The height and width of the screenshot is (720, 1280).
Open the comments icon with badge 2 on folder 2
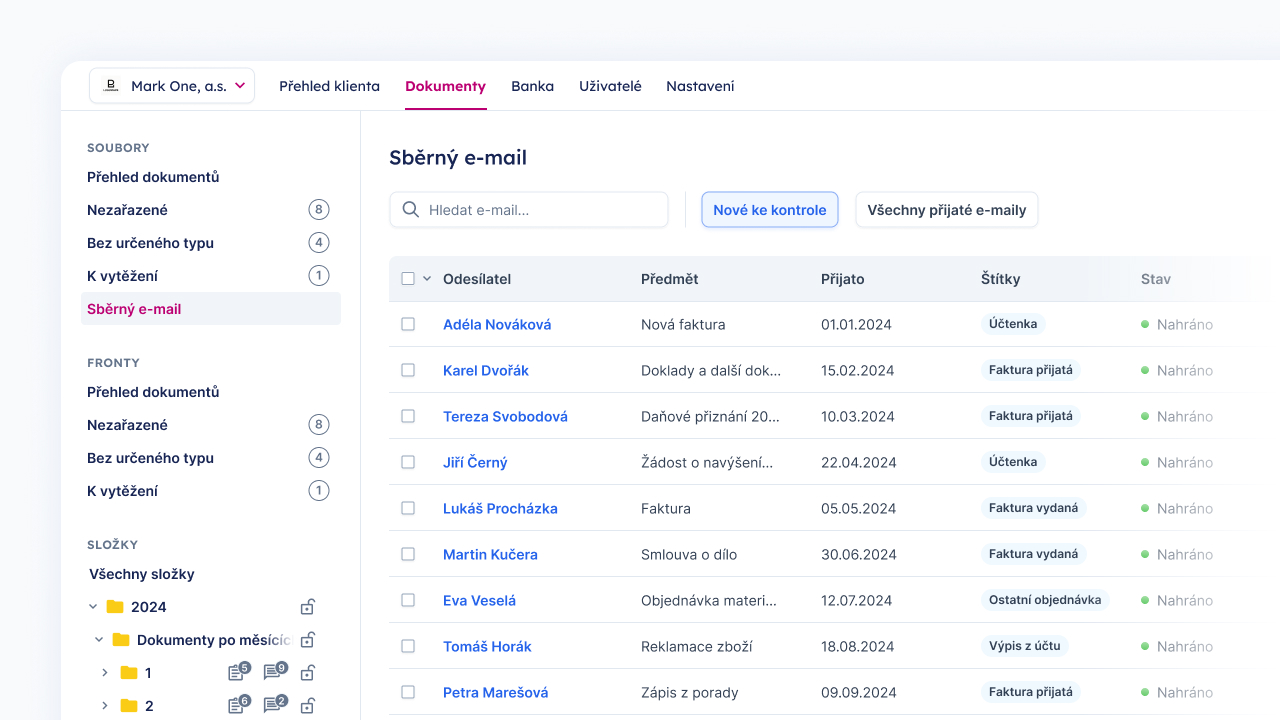pos(272,705)
